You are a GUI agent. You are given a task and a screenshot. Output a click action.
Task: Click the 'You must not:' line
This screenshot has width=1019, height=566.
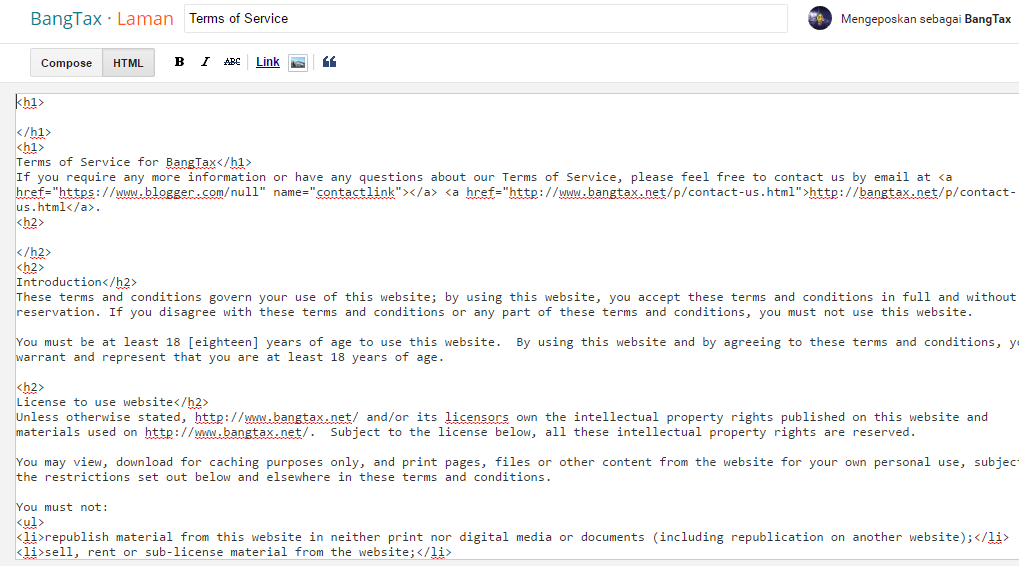click(62, 507)
